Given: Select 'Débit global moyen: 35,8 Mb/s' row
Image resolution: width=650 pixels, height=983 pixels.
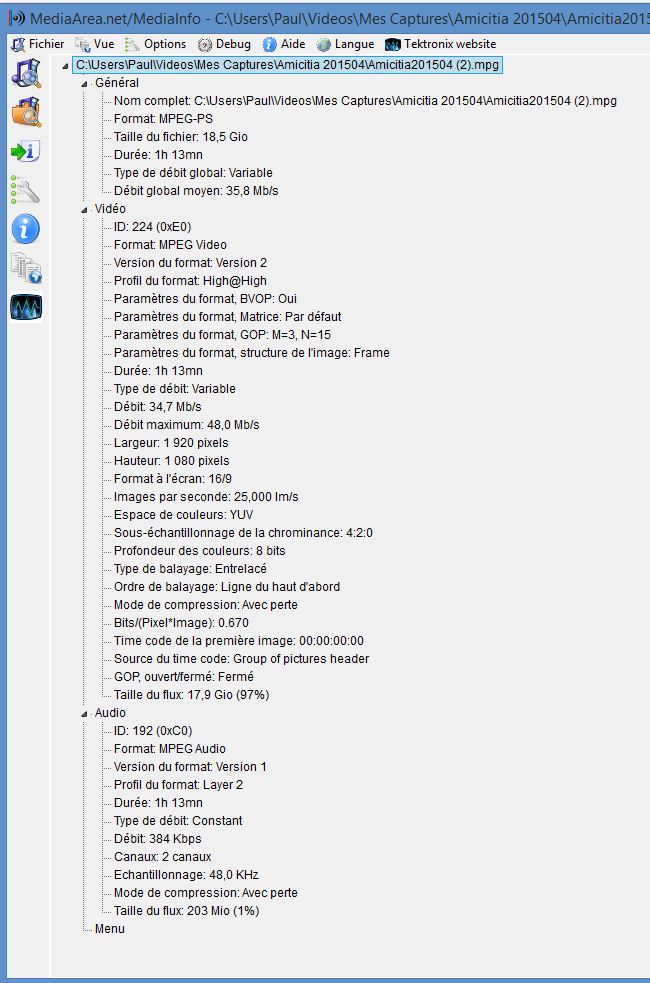Looking at the screenshot, I should click(x=196, y=191).
